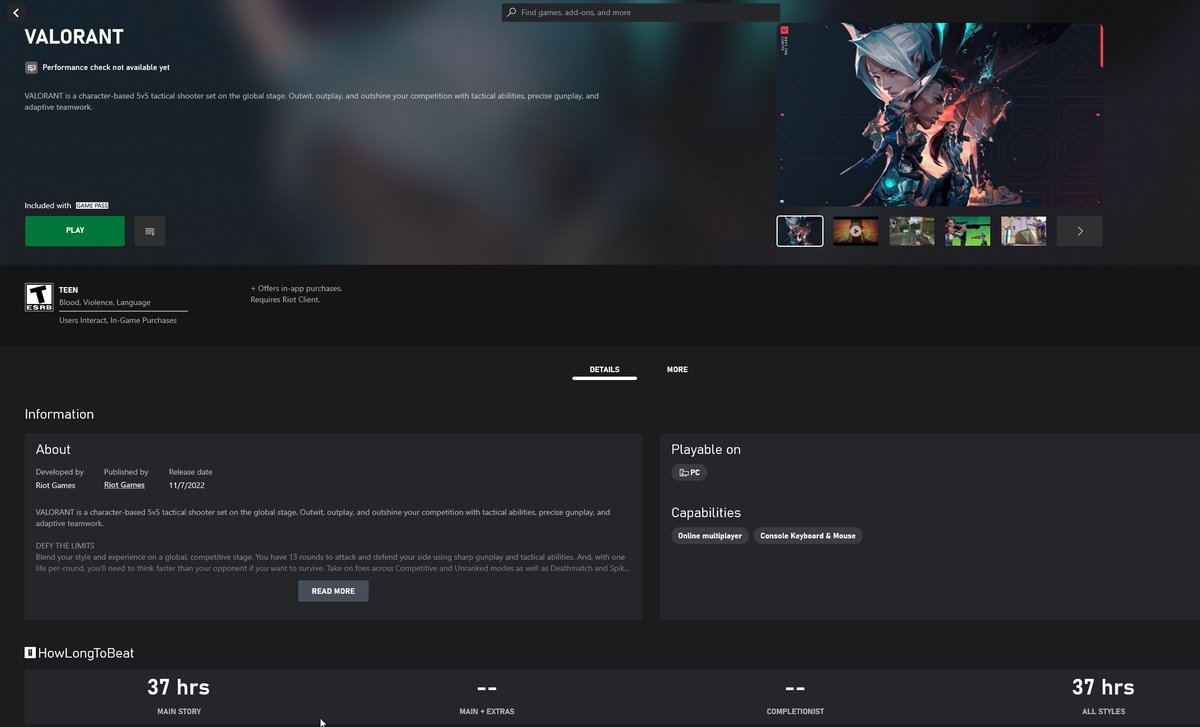1200x727 pixels.
Task: Select the third screenshot thumbnail
Action: [912, 231]
